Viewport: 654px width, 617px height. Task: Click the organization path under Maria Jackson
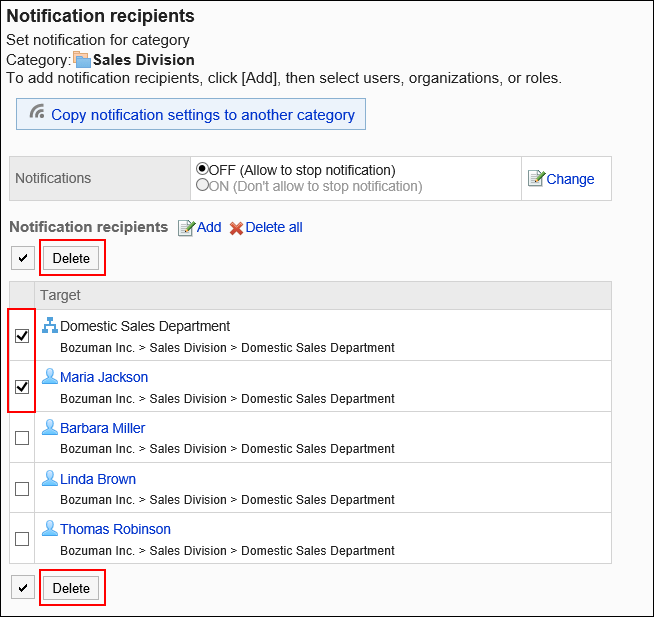(x=227, y=399)
